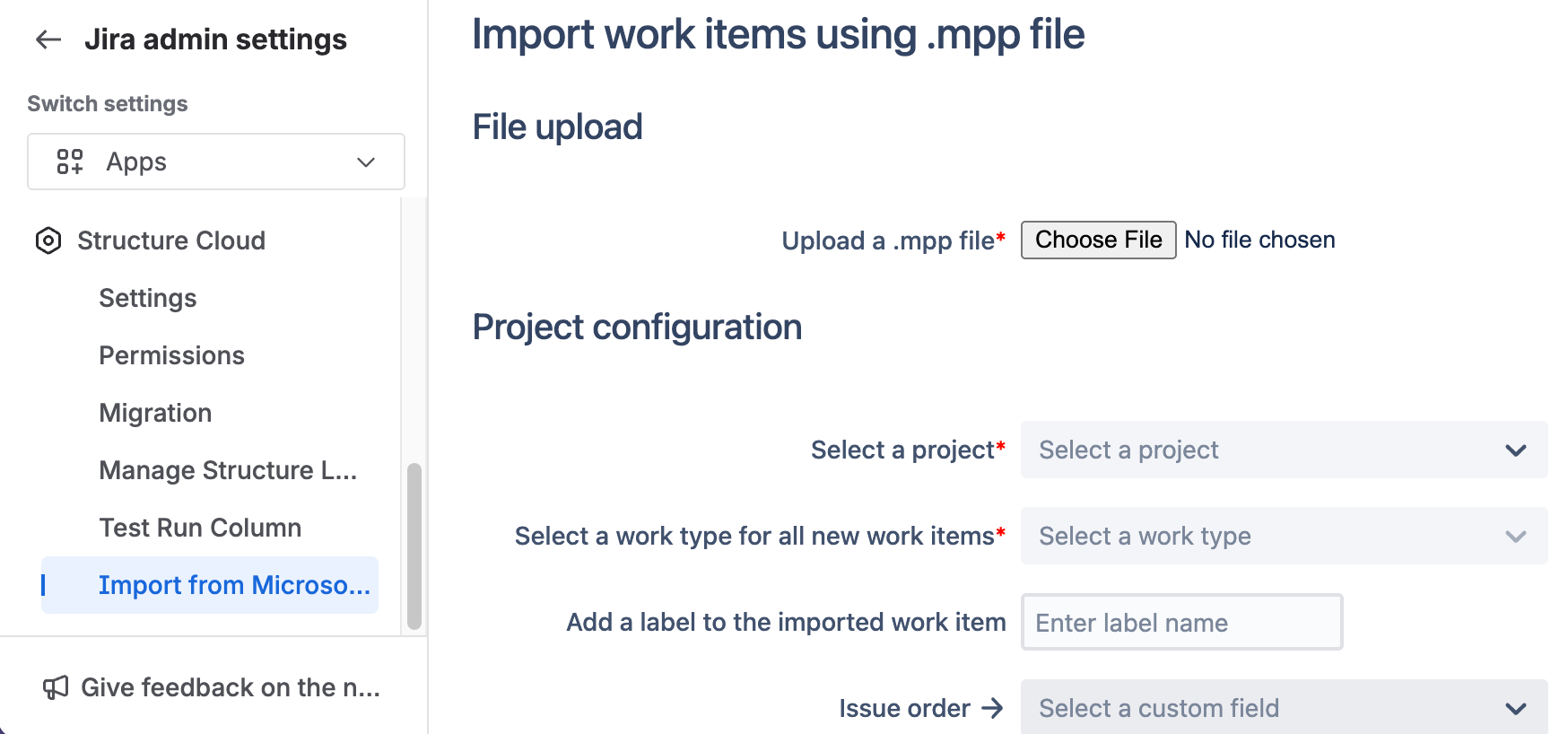Click the Apps grid icon
1568x734 pixels.
tap(70, 162)
